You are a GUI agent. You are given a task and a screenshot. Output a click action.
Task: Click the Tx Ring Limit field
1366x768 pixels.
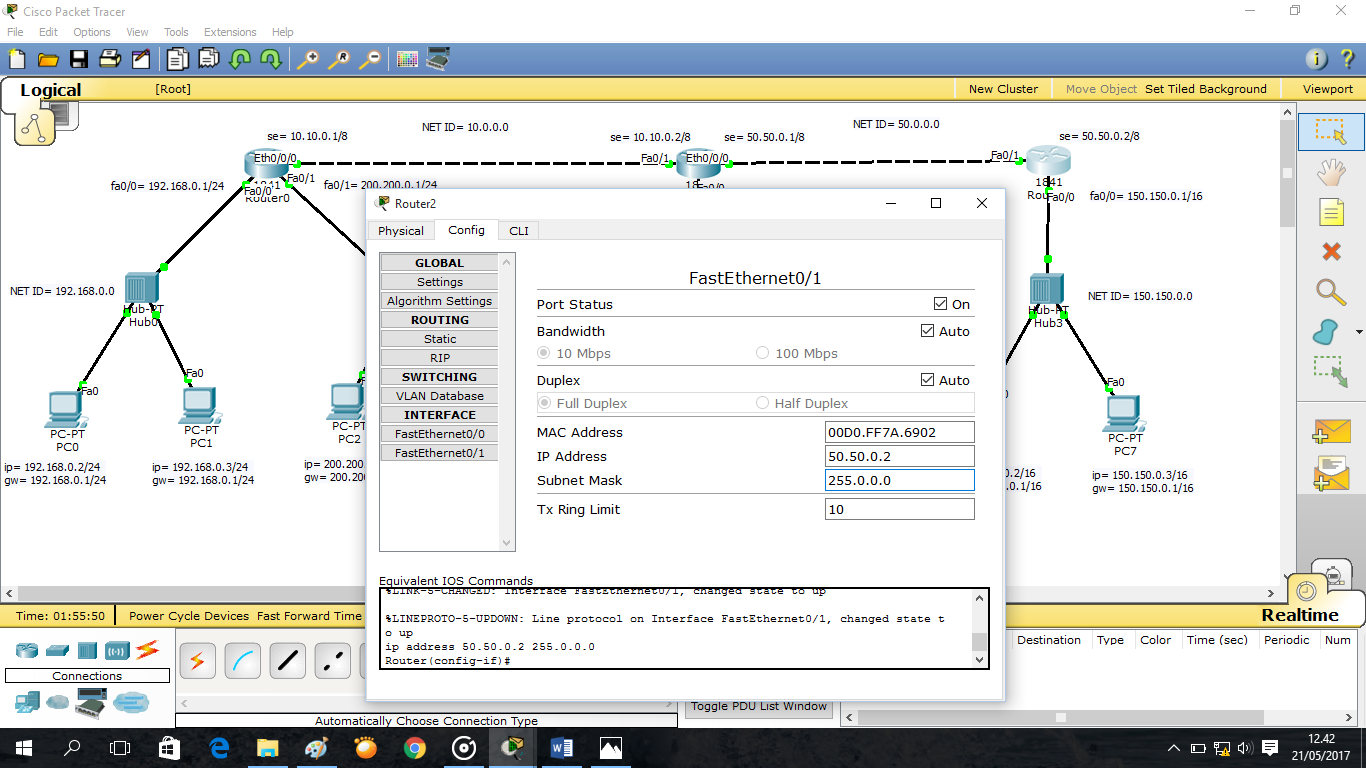(x=900, y=509)
